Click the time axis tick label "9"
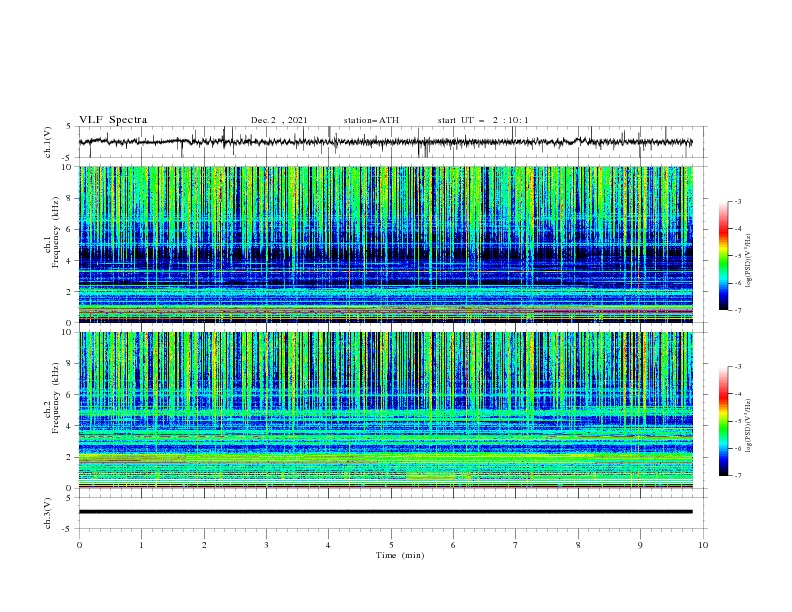Viewport: 792px width, 612px height. 640,545
